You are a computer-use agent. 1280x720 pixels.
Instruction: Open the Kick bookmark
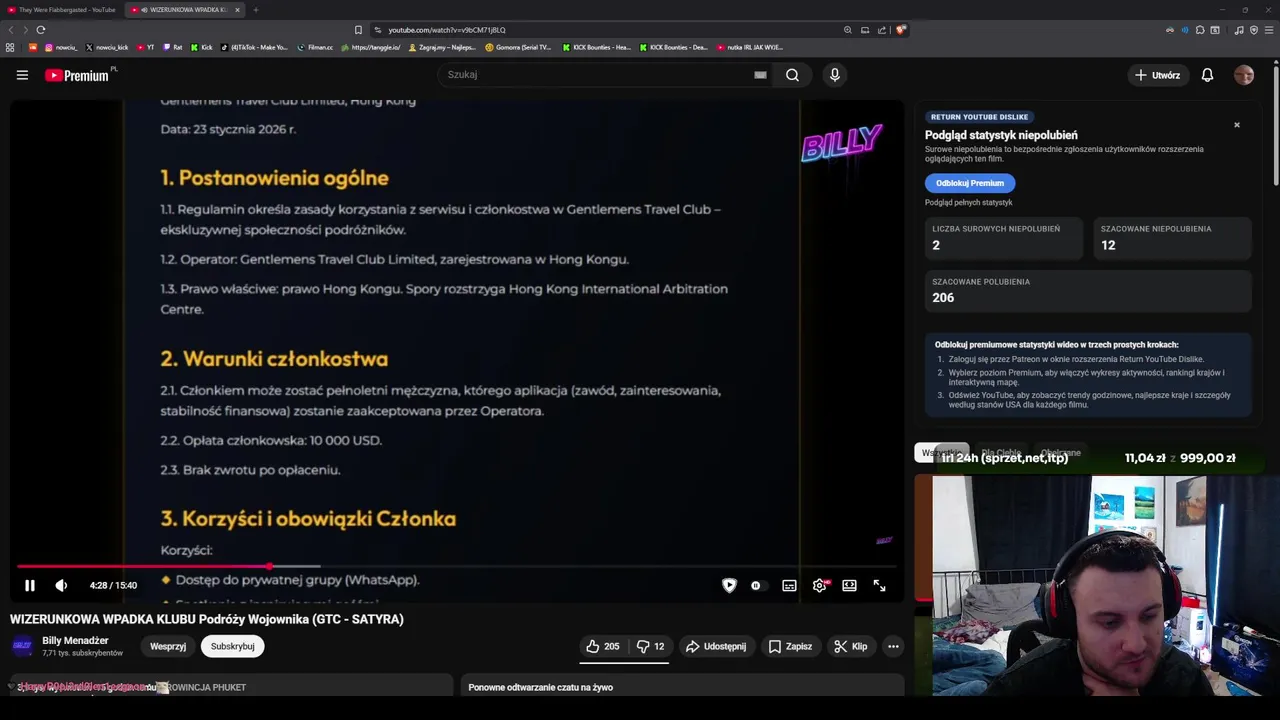point(201,47)
